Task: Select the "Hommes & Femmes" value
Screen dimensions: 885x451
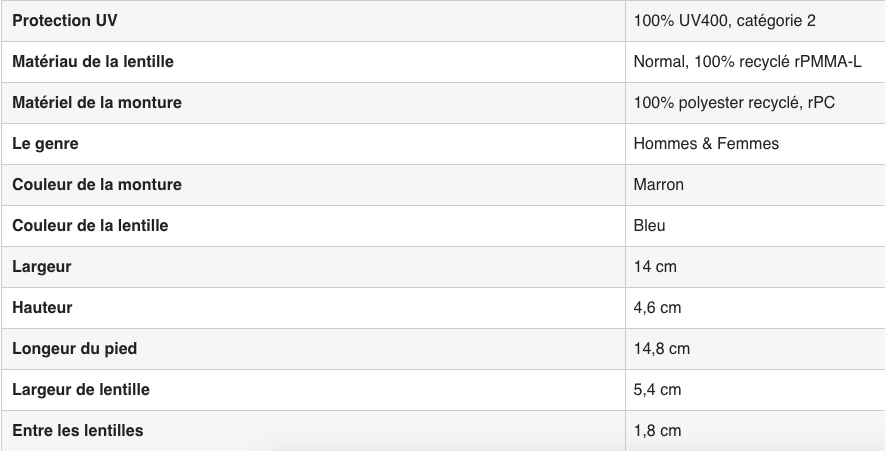Action: [706, 144]
